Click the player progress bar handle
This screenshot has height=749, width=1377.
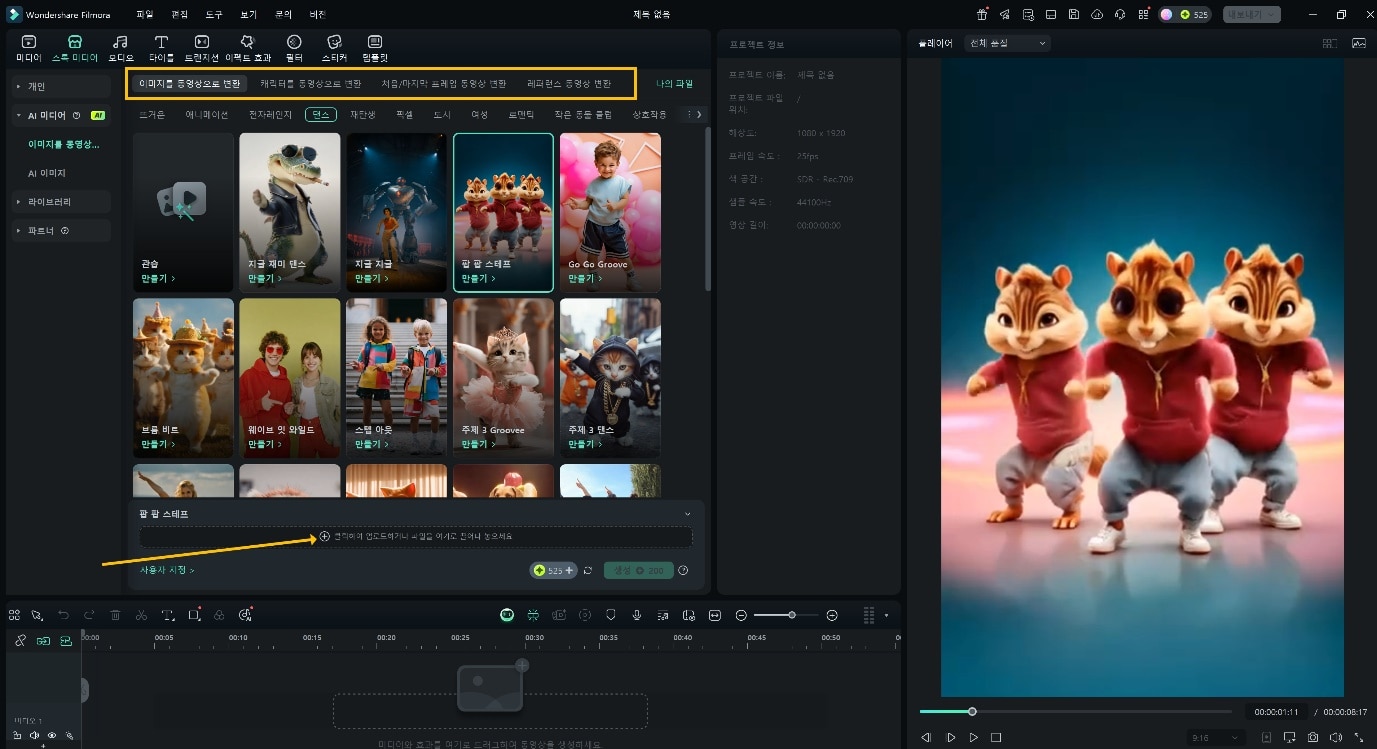pyautogui.click(x=971, y=711)
